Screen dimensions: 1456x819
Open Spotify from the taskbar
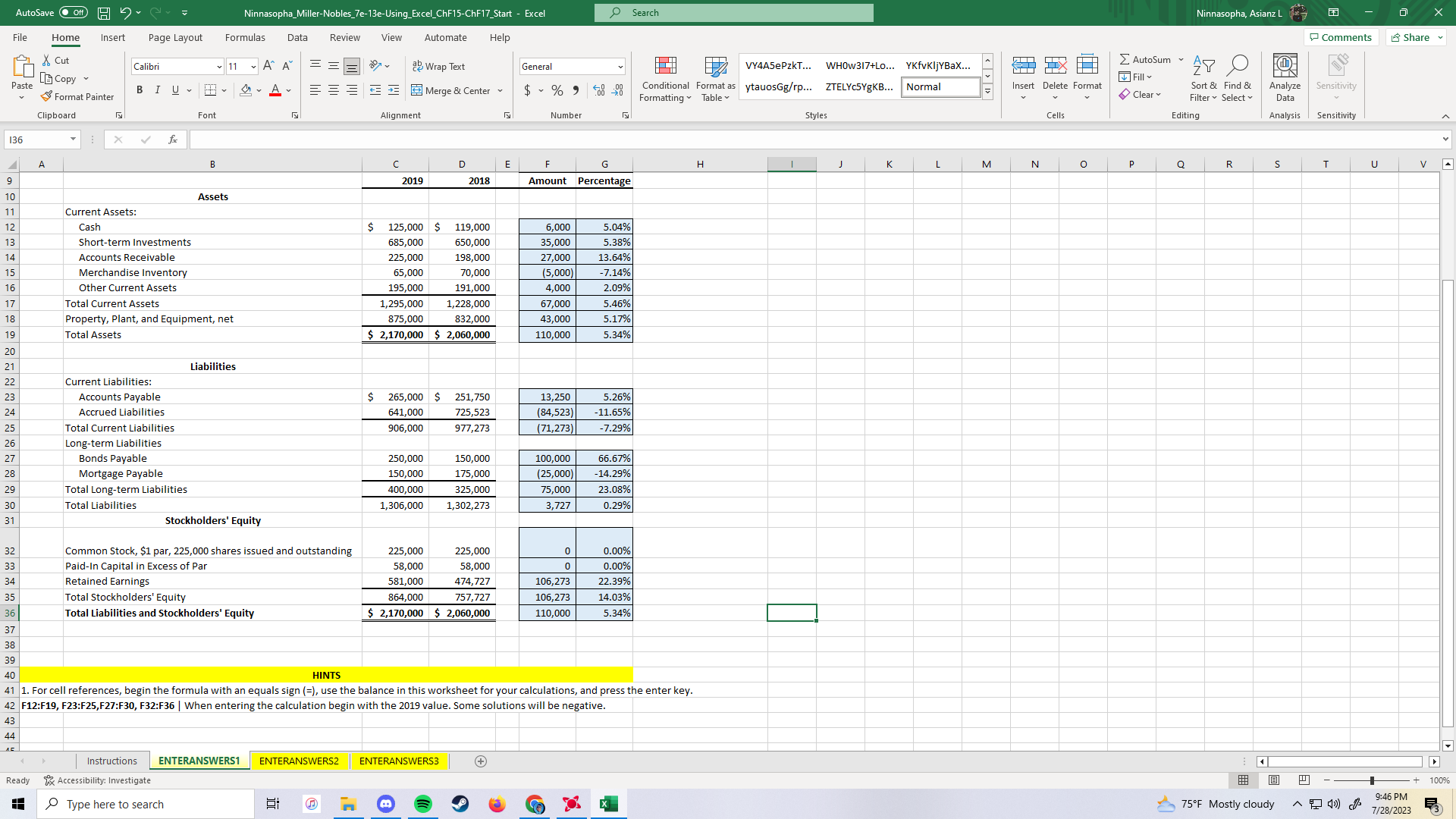[423, 804]
